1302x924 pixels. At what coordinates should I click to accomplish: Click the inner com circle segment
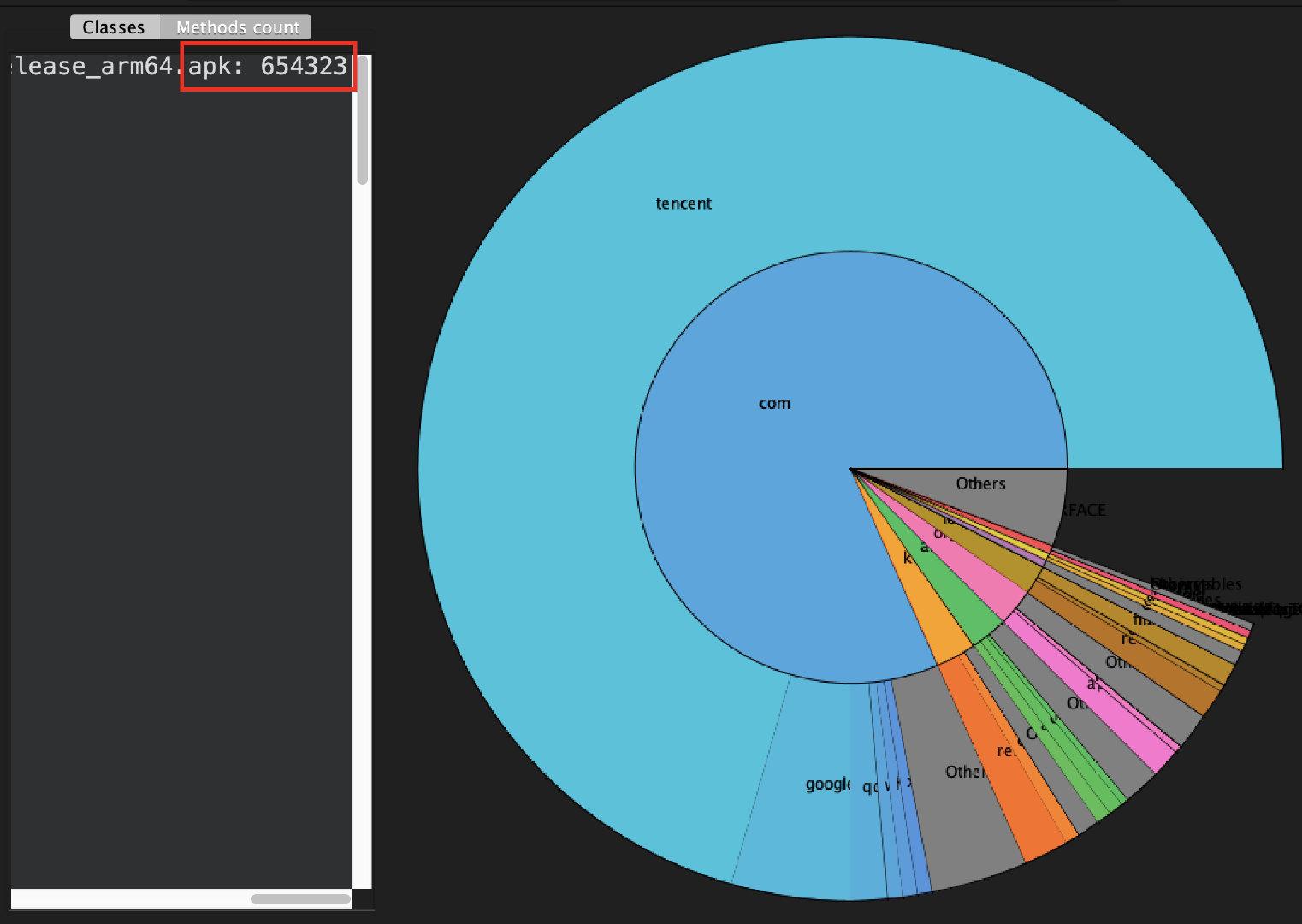pyautogui.click(x=774, y=403)
